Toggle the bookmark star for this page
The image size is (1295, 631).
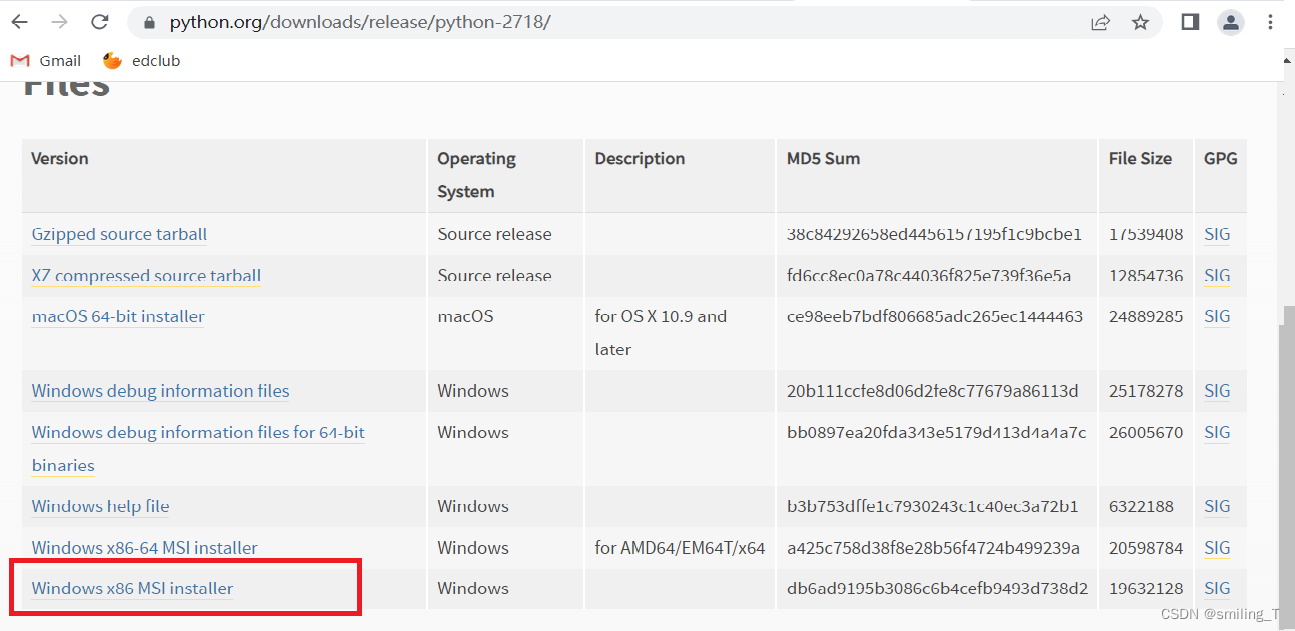tap(1140, 21)
